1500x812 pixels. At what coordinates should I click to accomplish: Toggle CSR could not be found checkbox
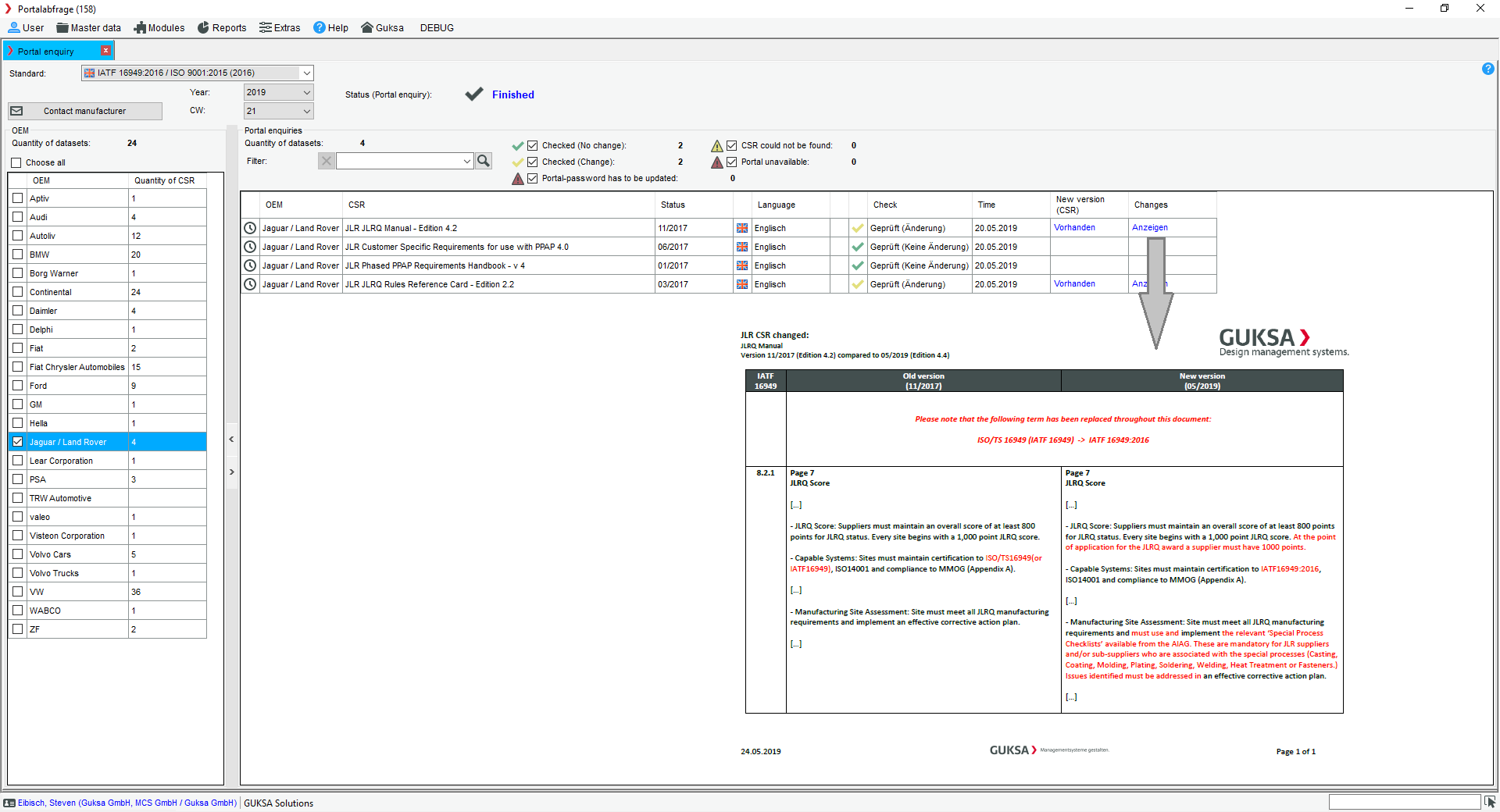click(732, 145)
